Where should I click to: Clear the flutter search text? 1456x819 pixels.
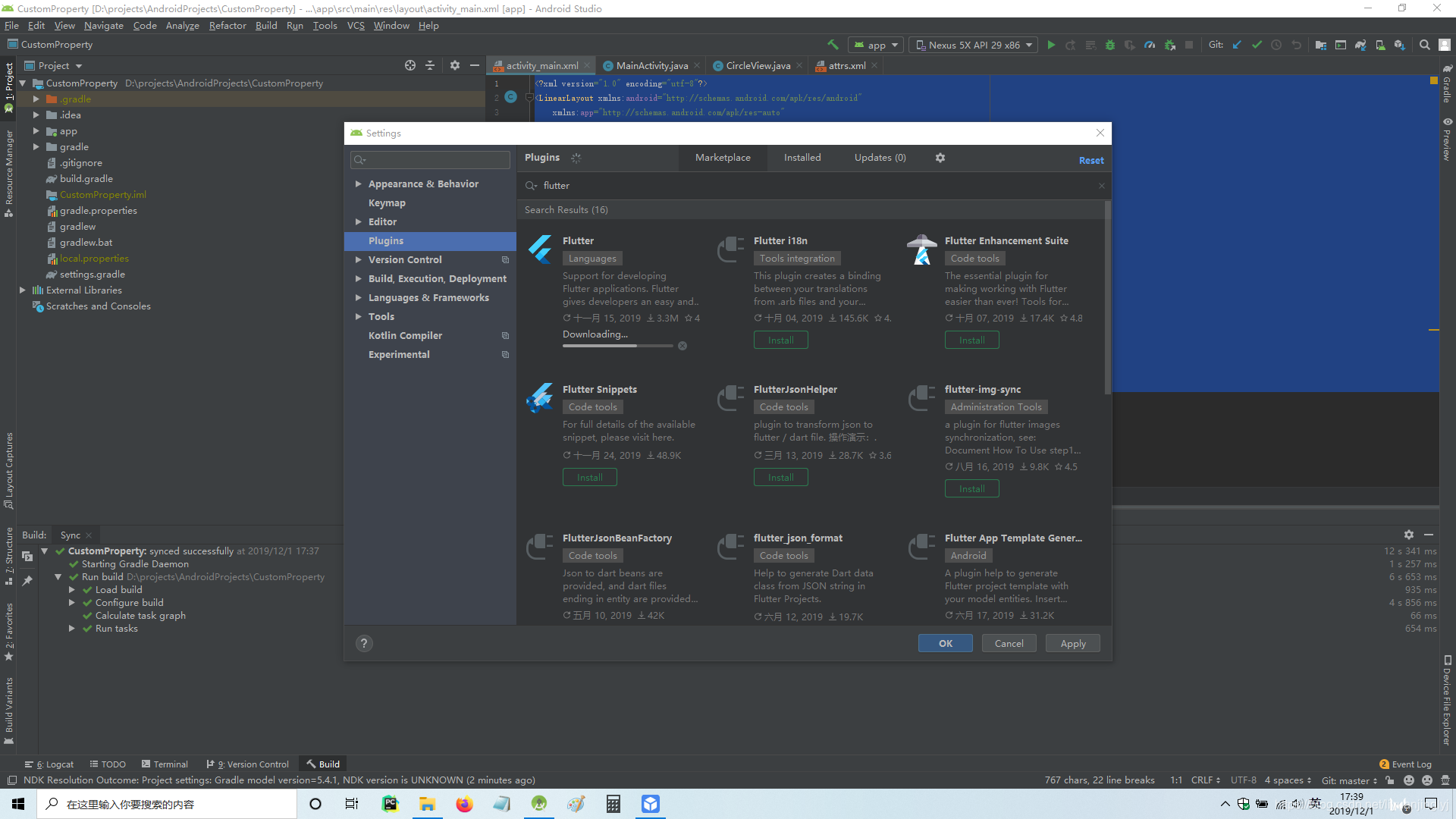(1102, 186)
